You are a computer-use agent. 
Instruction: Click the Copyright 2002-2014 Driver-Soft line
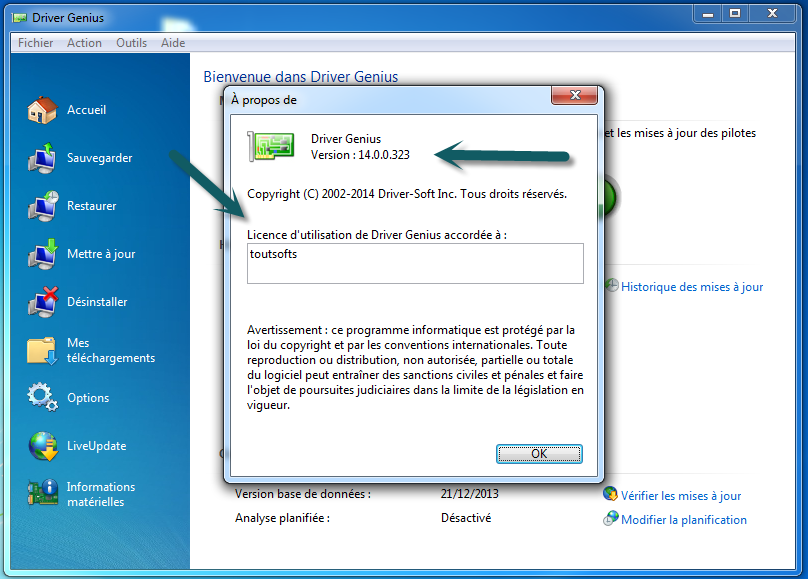click(x=407, y=194)
